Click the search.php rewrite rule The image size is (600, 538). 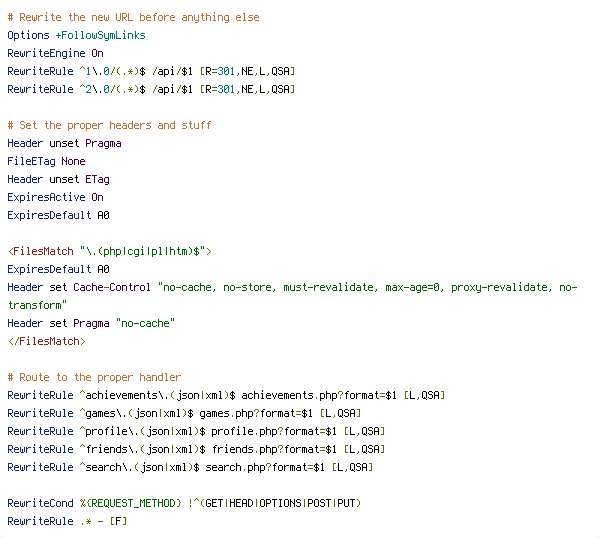(x=190, y=467)
